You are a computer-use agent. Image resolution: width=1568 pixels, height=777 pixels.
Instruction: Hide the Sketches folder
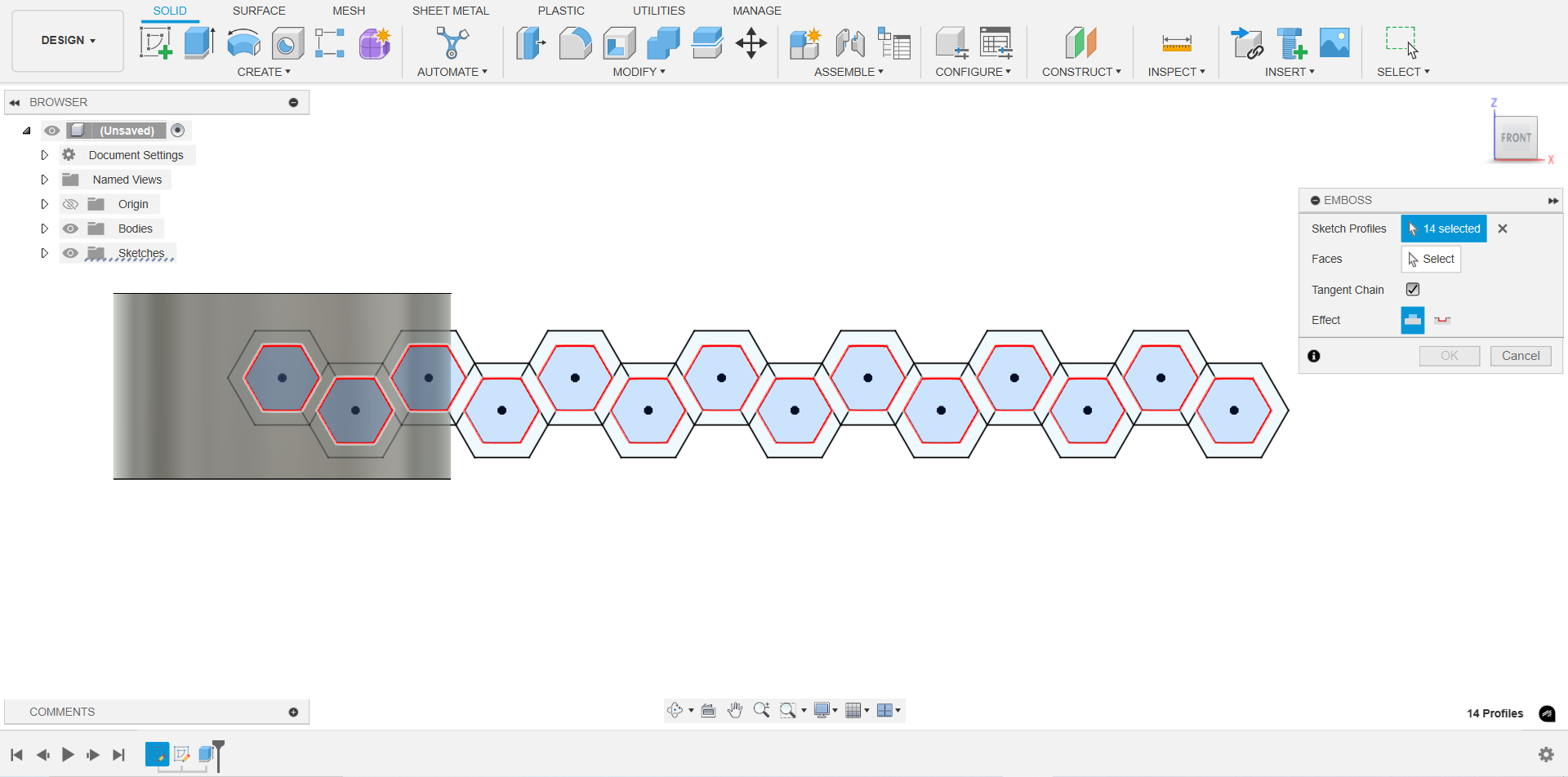tap(71, 253)
